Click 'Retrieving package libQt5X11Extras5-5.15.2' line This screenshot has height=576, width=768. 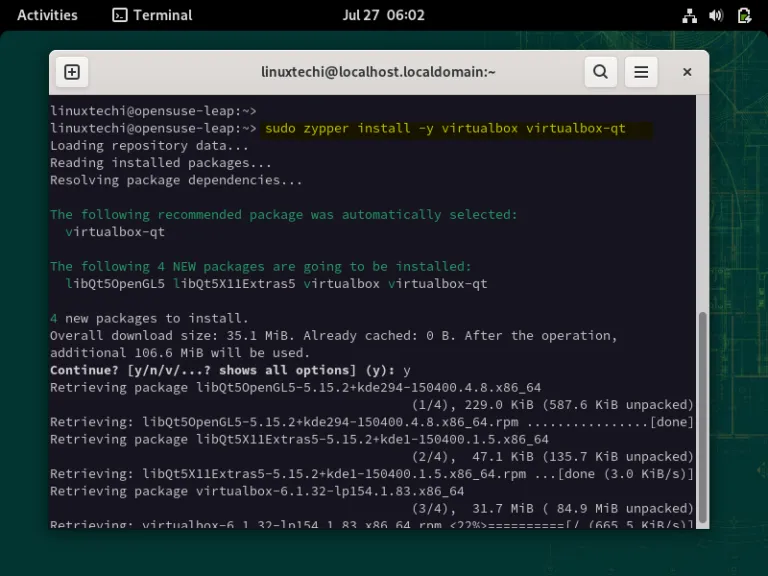[299, 439]
